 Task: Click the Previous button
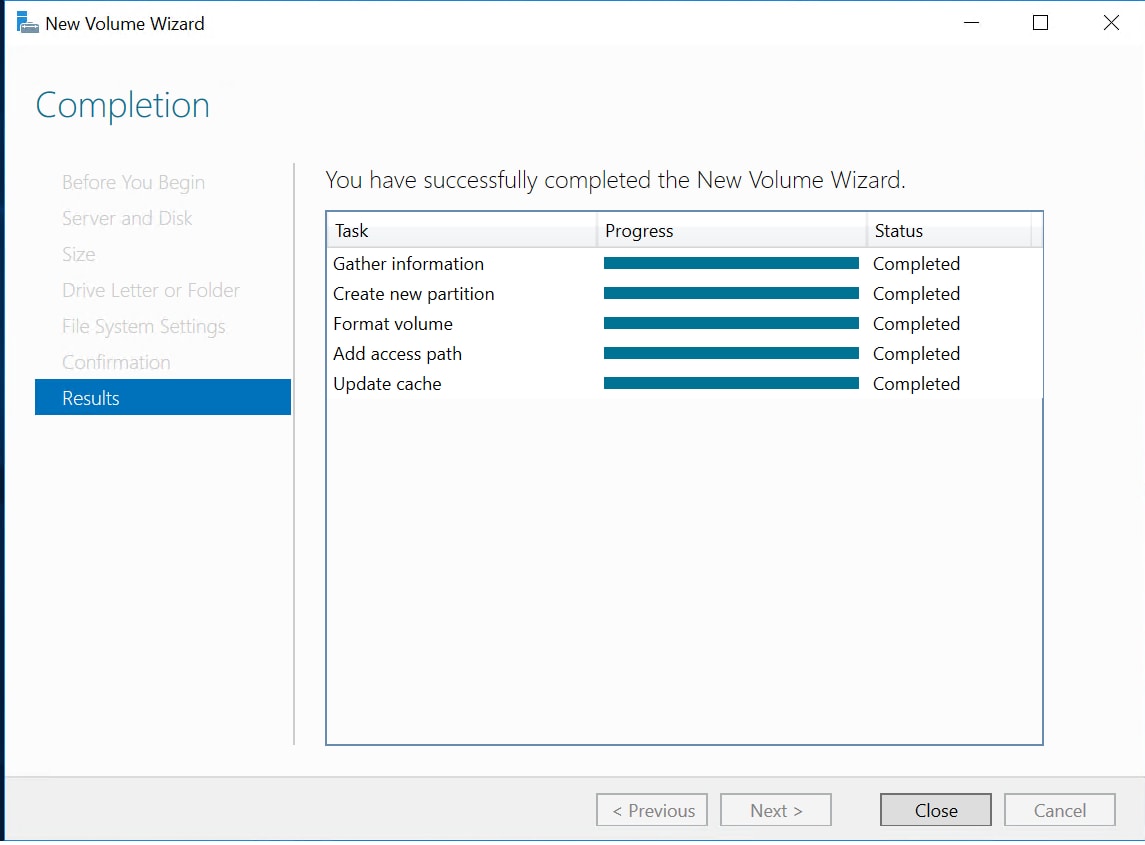pyautogui.click(x=652, y=810)
